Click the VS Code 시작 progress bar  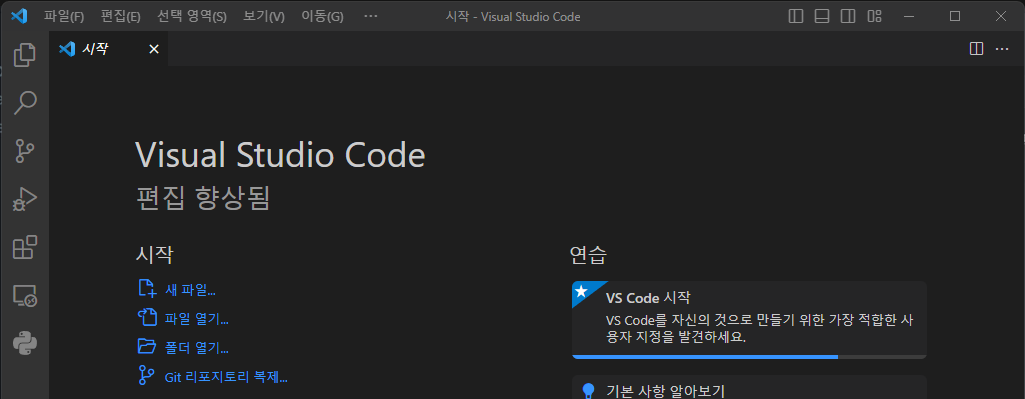tap(749, 356)
